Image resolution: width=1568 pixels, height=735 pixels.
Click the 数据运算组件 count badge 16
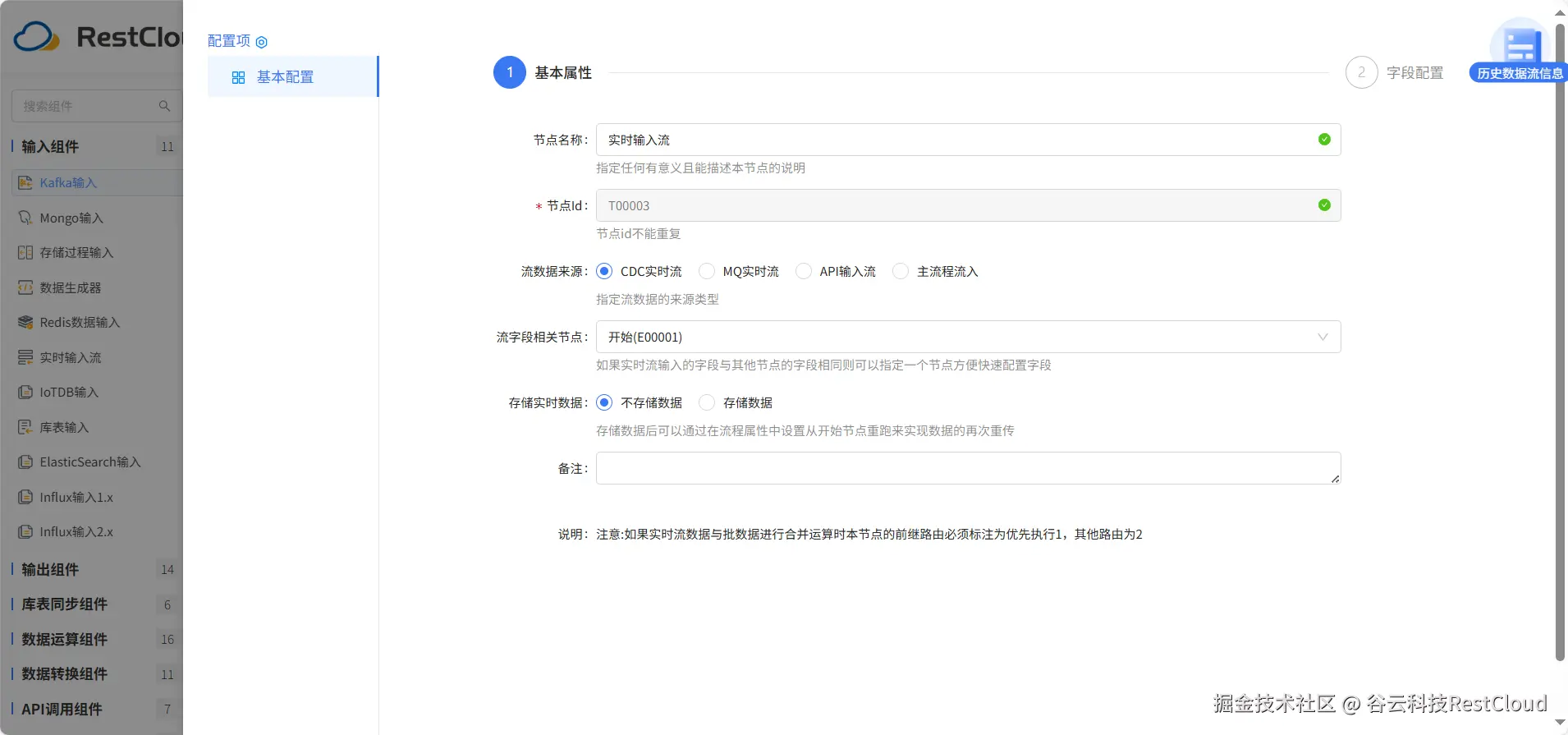tap(167, 639)
